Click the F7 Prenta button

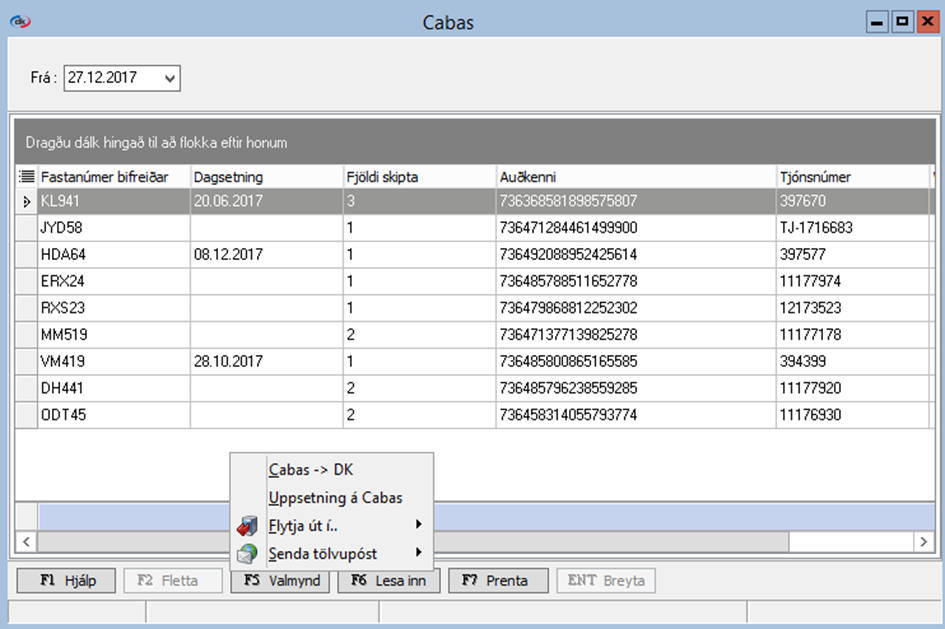click(x=498, y=580)
